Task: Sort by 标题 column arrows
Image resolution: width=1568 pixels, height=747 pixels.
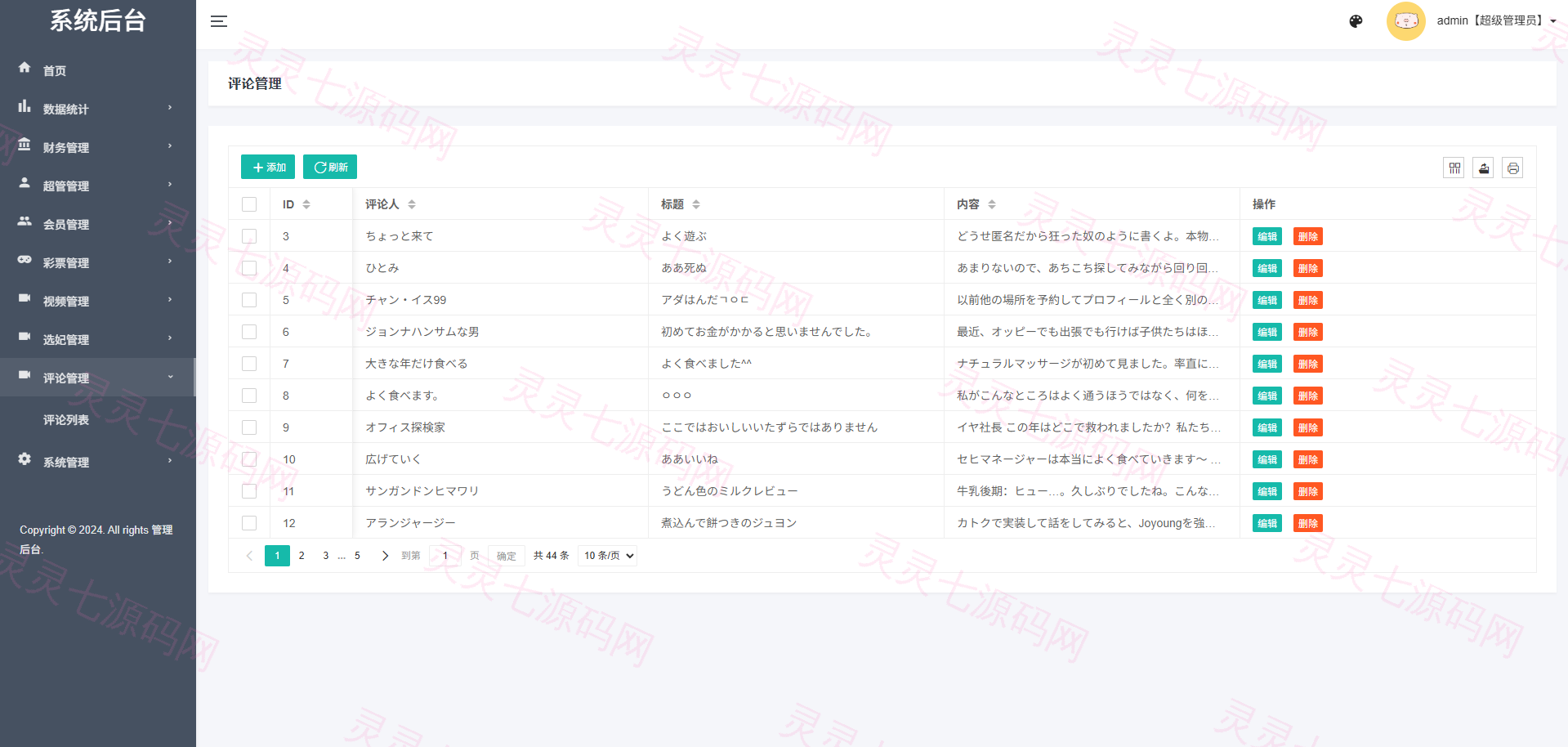Action: tap(696, 204)
